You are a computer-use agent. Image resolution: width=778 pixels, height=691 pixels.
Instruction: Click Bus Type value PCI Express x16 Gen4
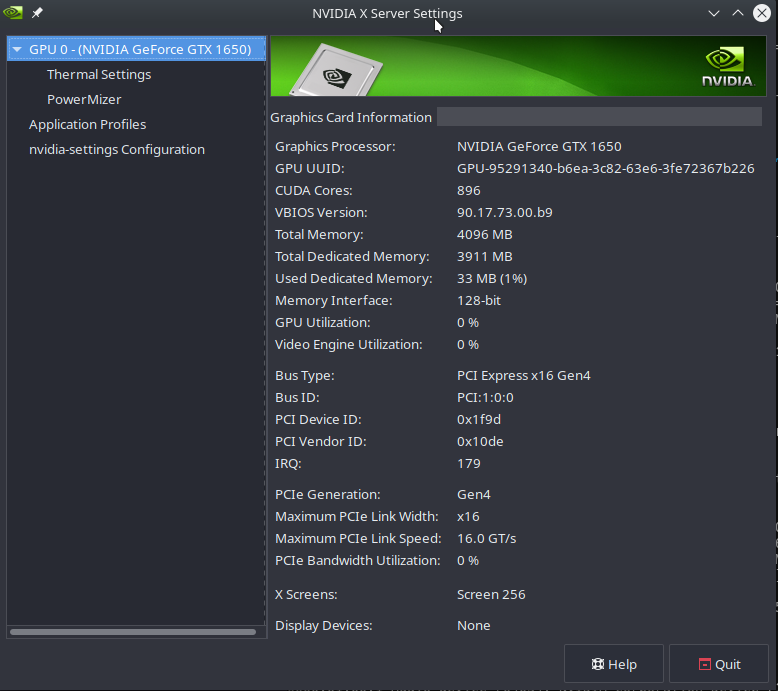(523, 376)
